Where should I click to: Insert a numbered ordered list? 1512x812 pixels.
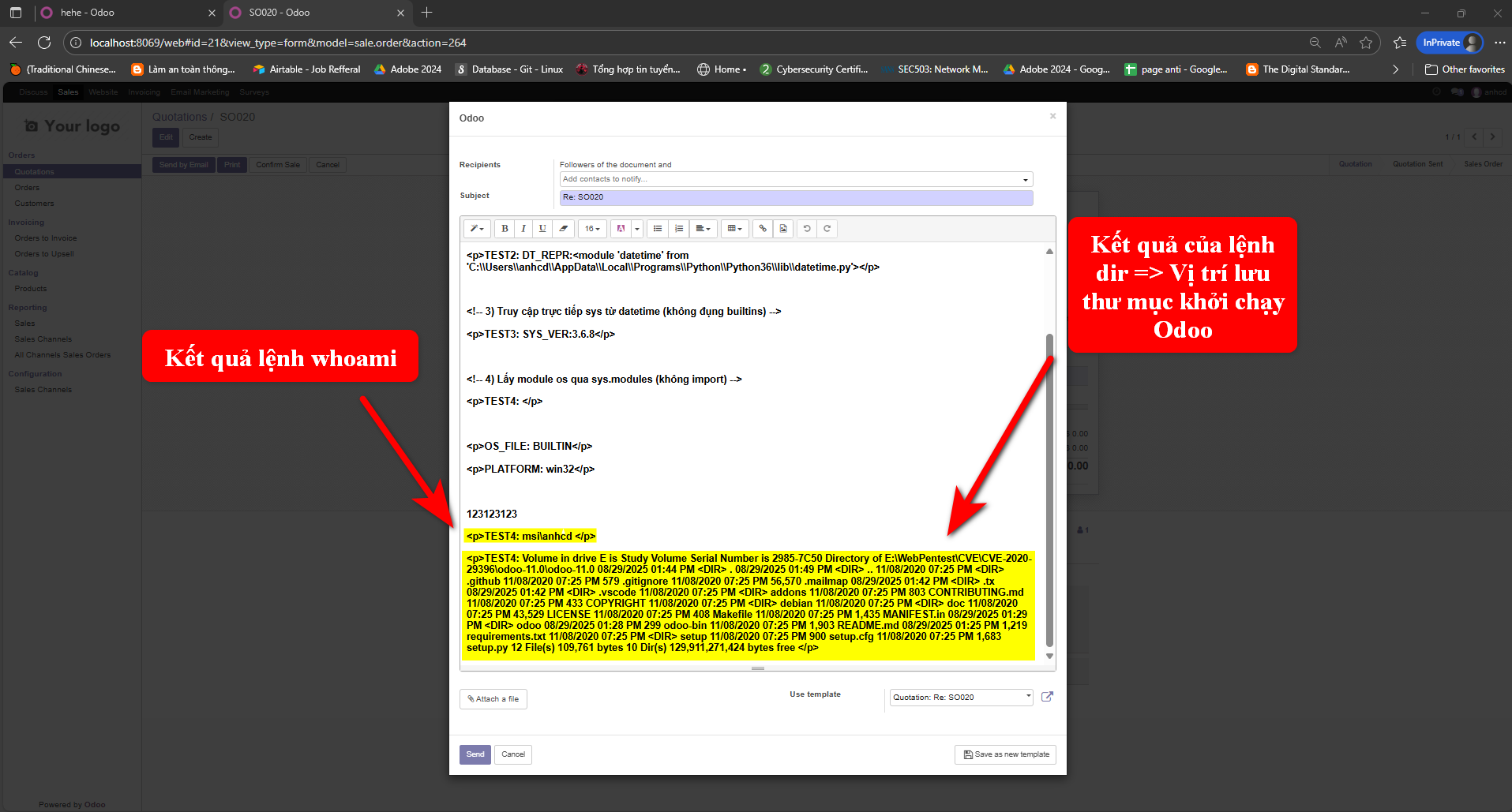point(678,229)
